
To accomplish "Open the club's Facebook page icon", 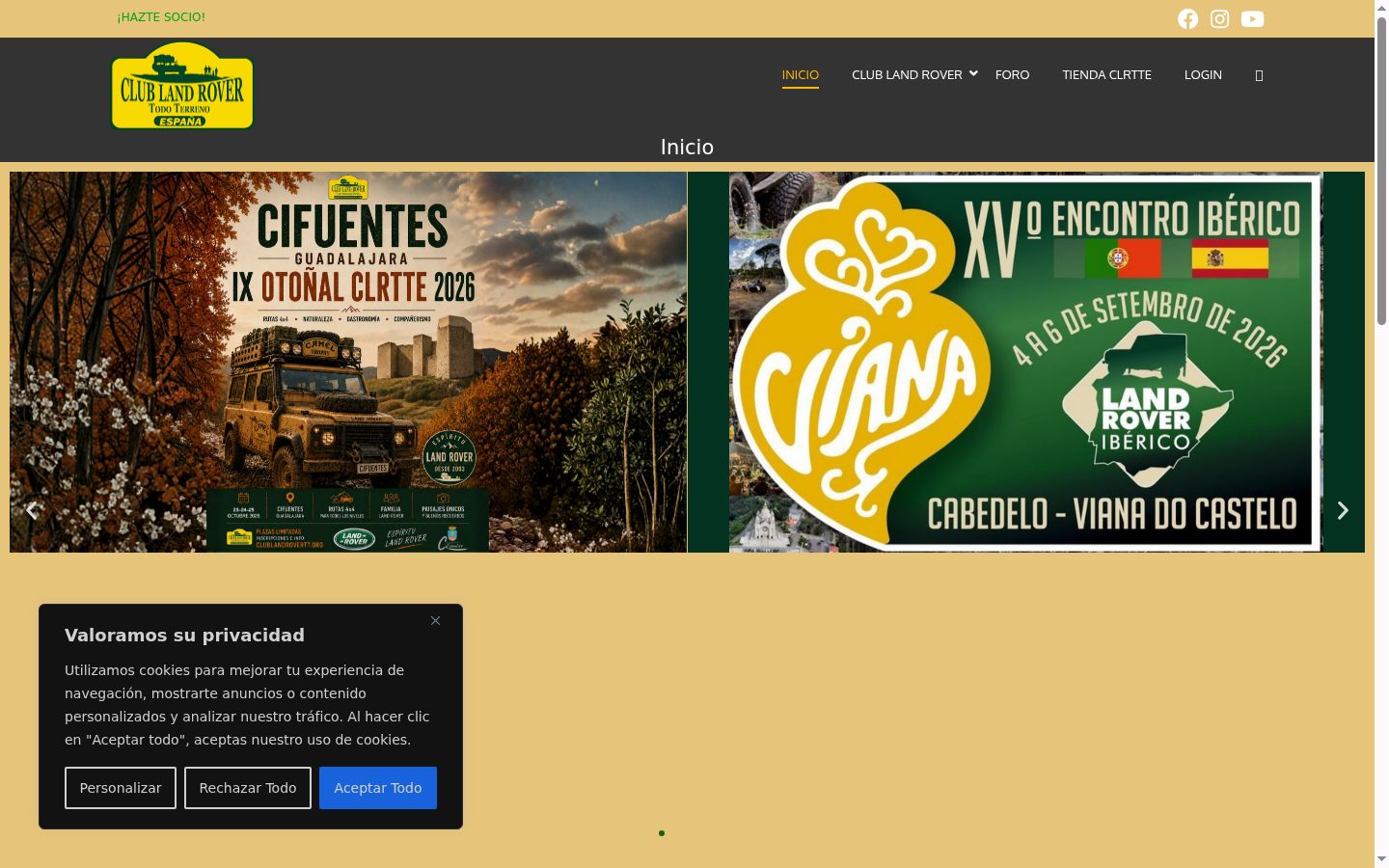I will point(1187,19).
